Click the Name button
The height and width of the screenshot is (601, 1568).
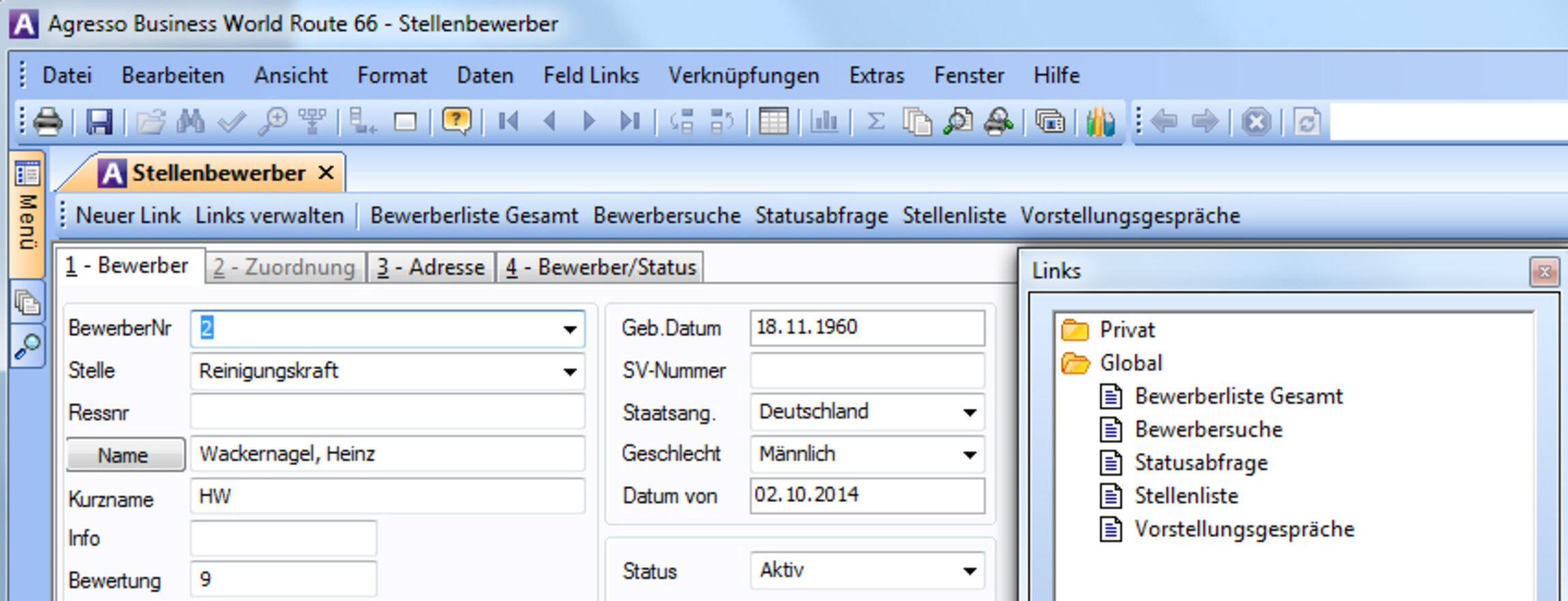point(125,455)
